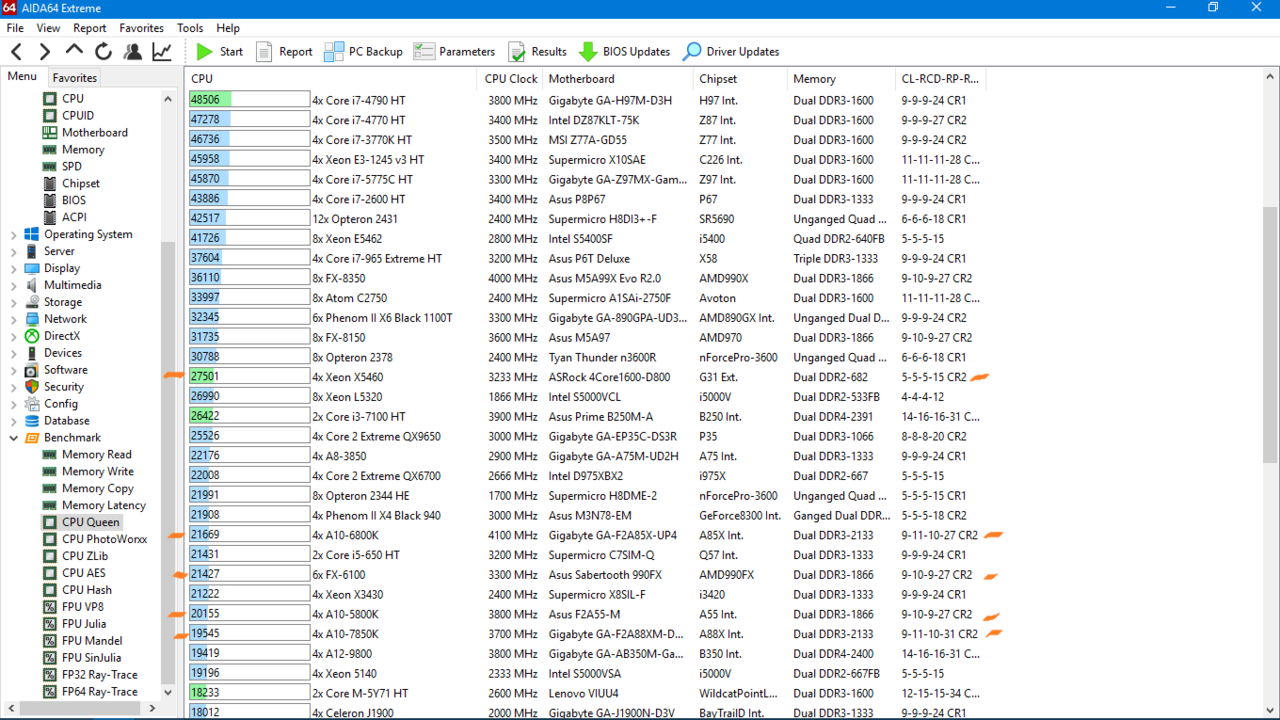Open the Help menu
The height and width of the screenshot is (720, 1280).
[x=228, y=28]
